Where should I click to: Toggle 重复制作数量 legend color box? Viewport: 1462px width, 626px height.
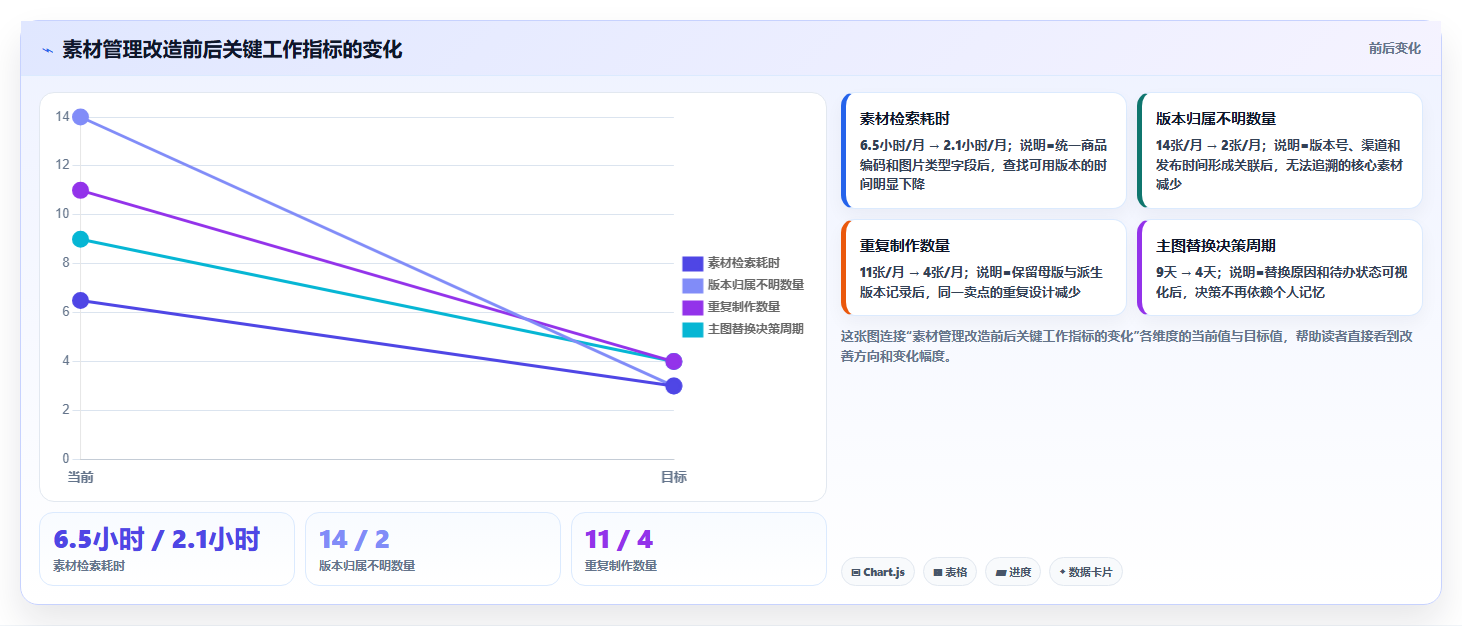(693, 307)
